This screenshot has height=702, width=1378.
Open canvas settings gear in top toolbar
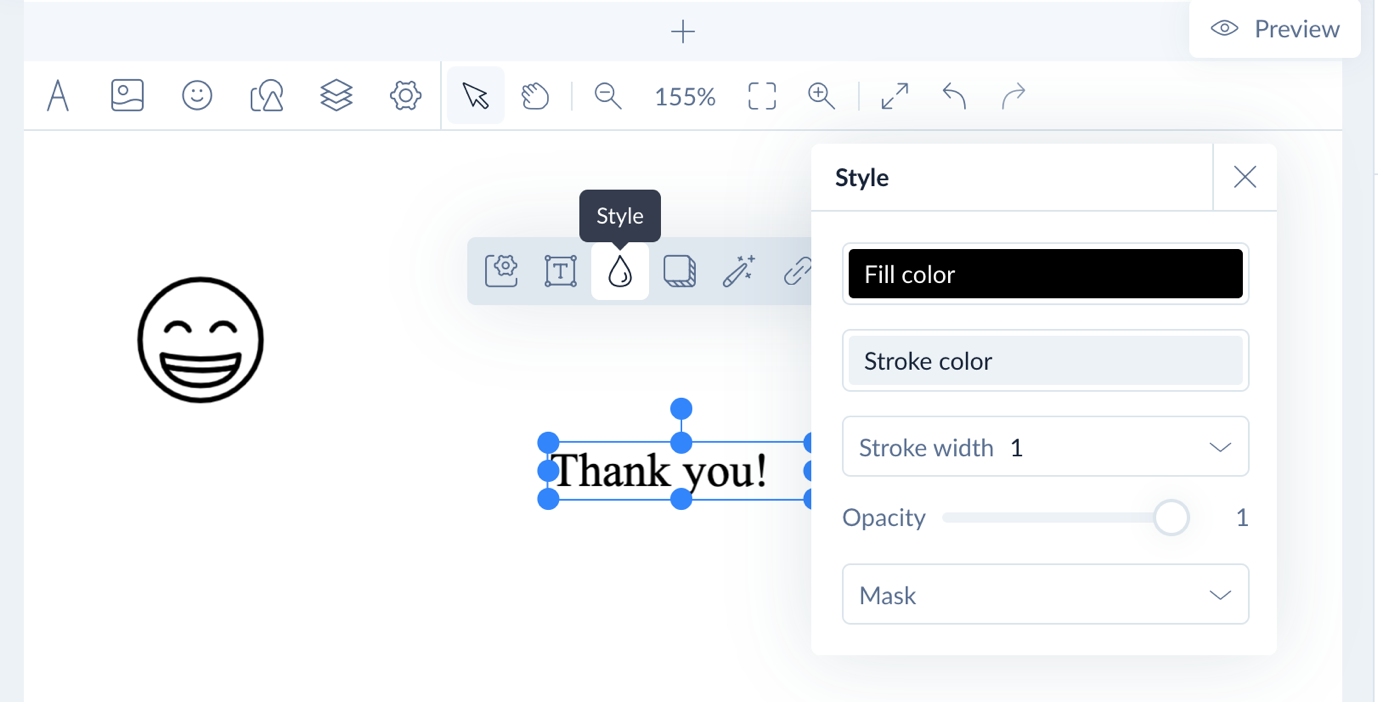coord(405,96)
